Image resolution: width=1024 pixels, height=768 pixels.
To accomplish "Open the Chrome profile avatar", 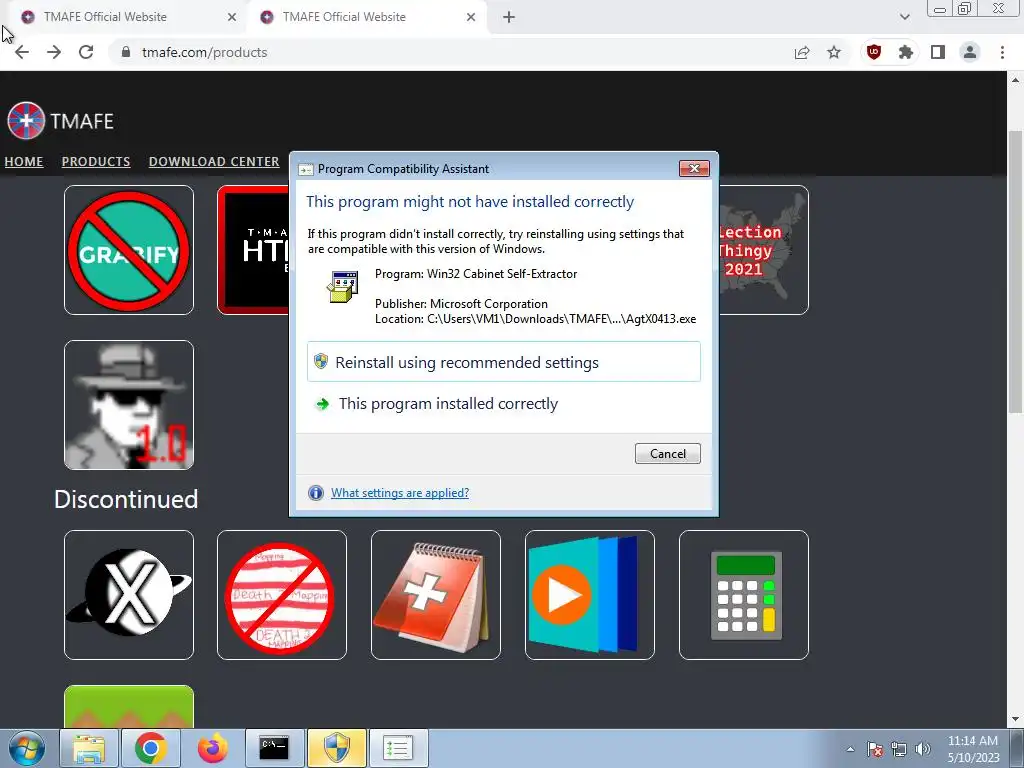I will pyautogui.click(x=970, y=52).
